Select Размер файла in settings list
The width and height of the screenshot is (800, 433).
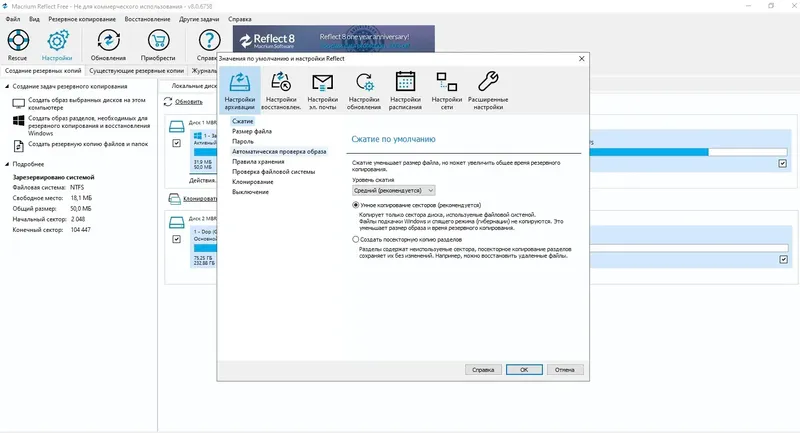coord(252,132)
